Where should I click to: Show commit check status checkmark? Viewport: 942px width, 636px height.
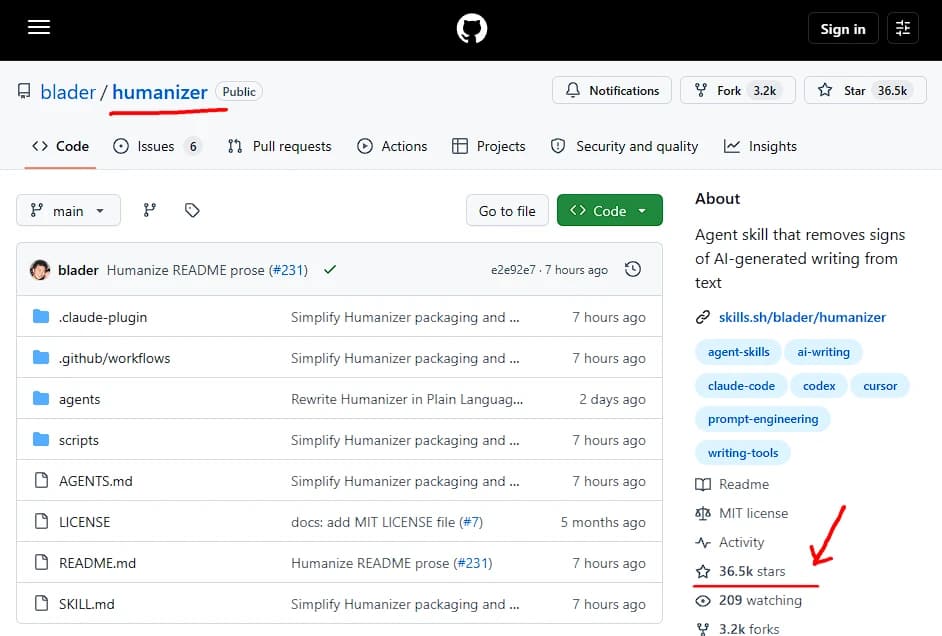tap(329, 270)
